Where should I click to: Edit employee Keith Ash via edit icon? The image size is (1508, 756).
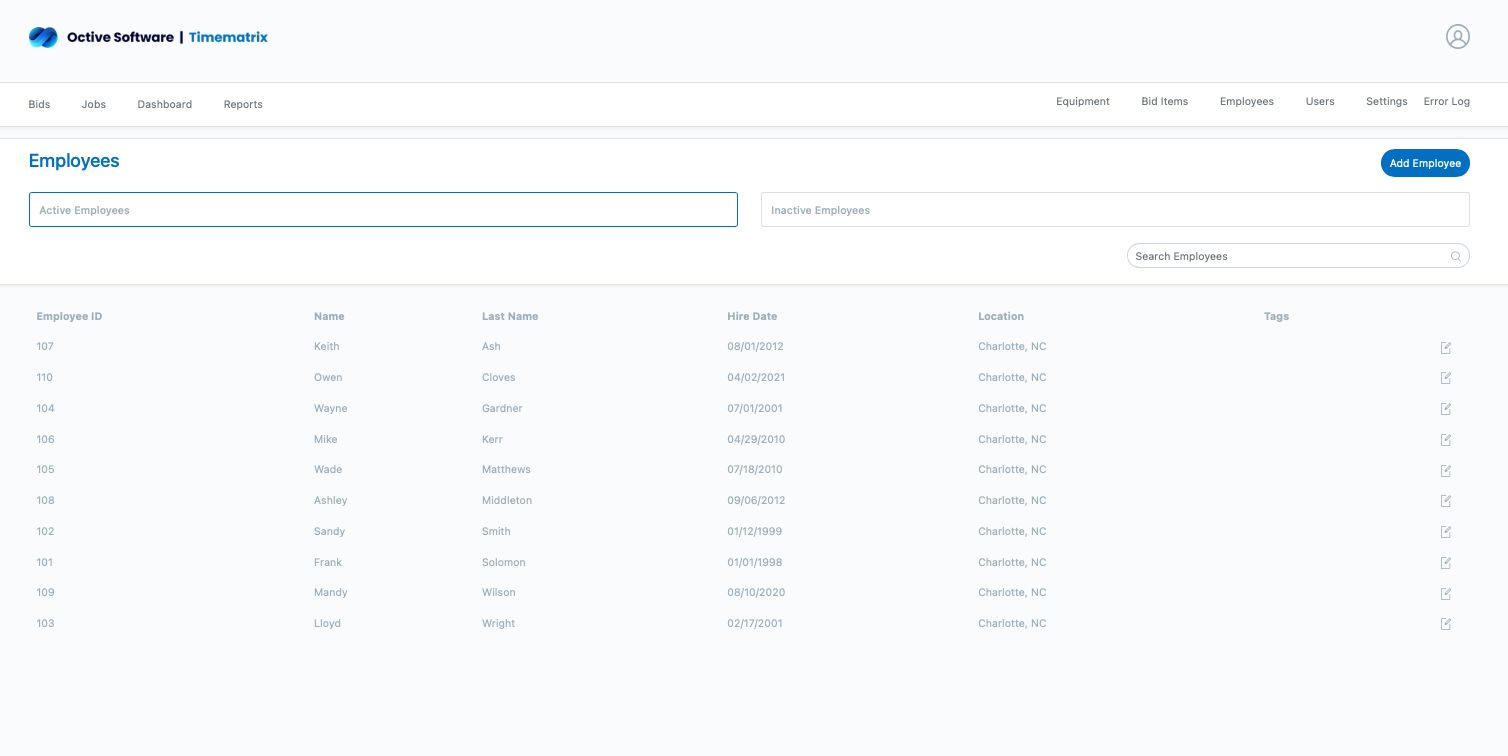pyautogui.click(x=1445, y=348)
